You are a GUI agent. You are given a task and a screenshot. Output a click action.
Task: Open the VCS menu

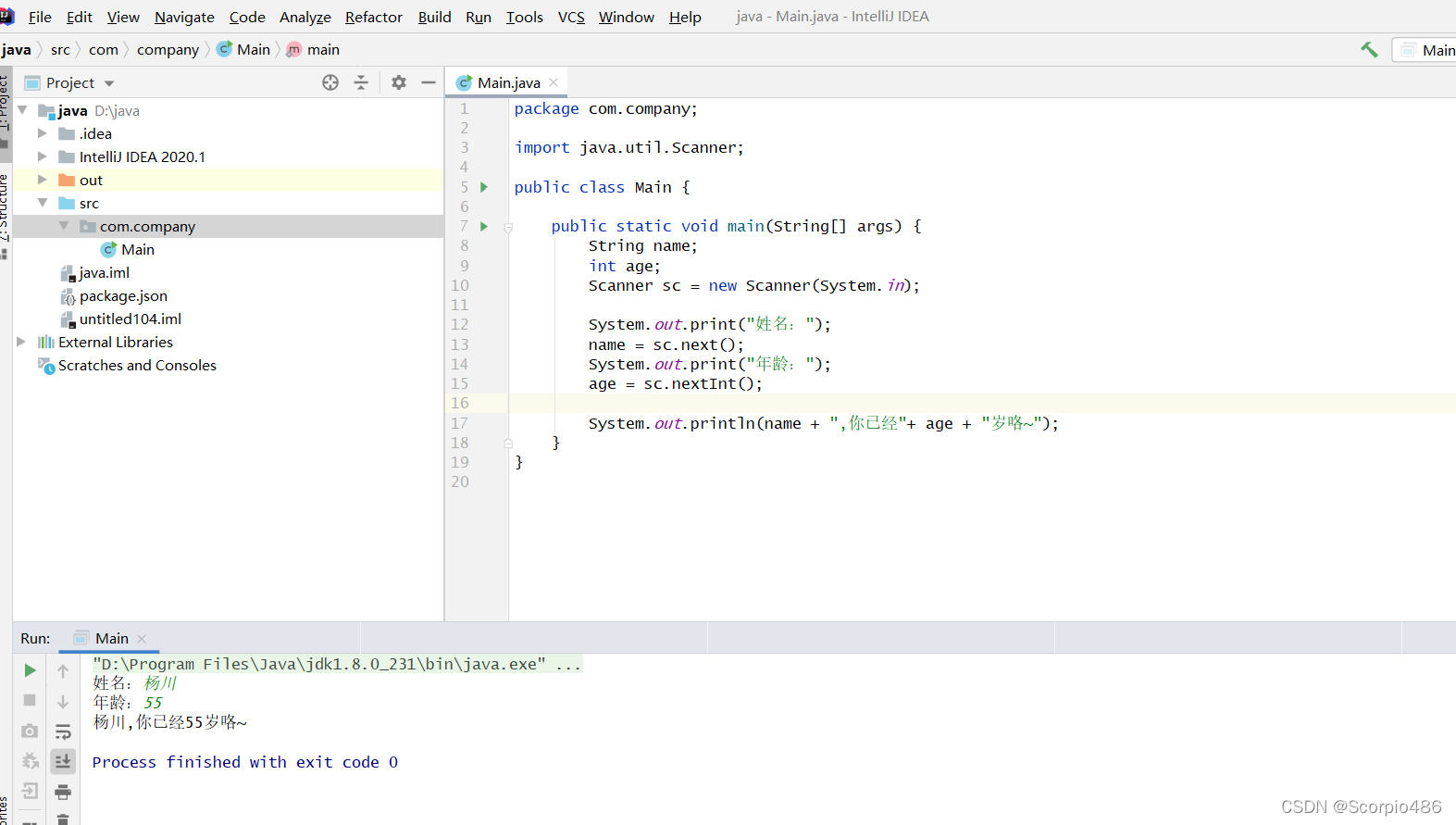point(571,17)
